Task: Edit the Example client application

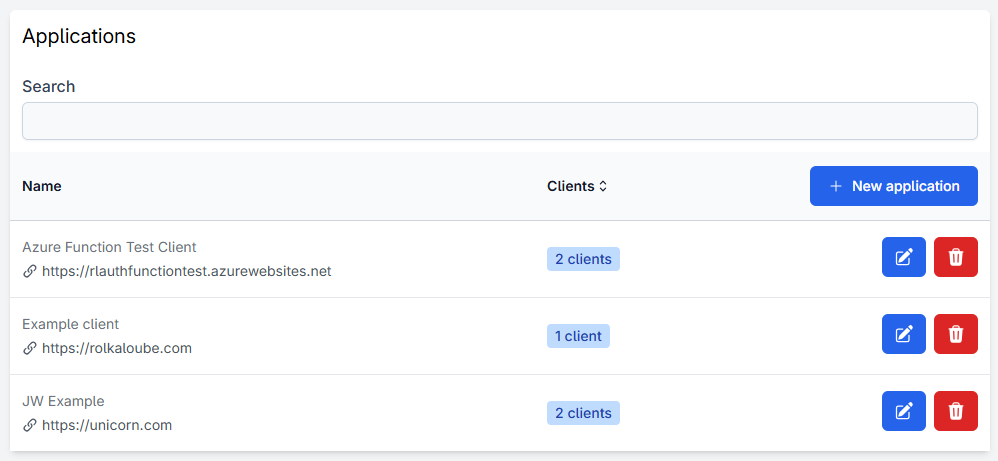Action: 904,334
